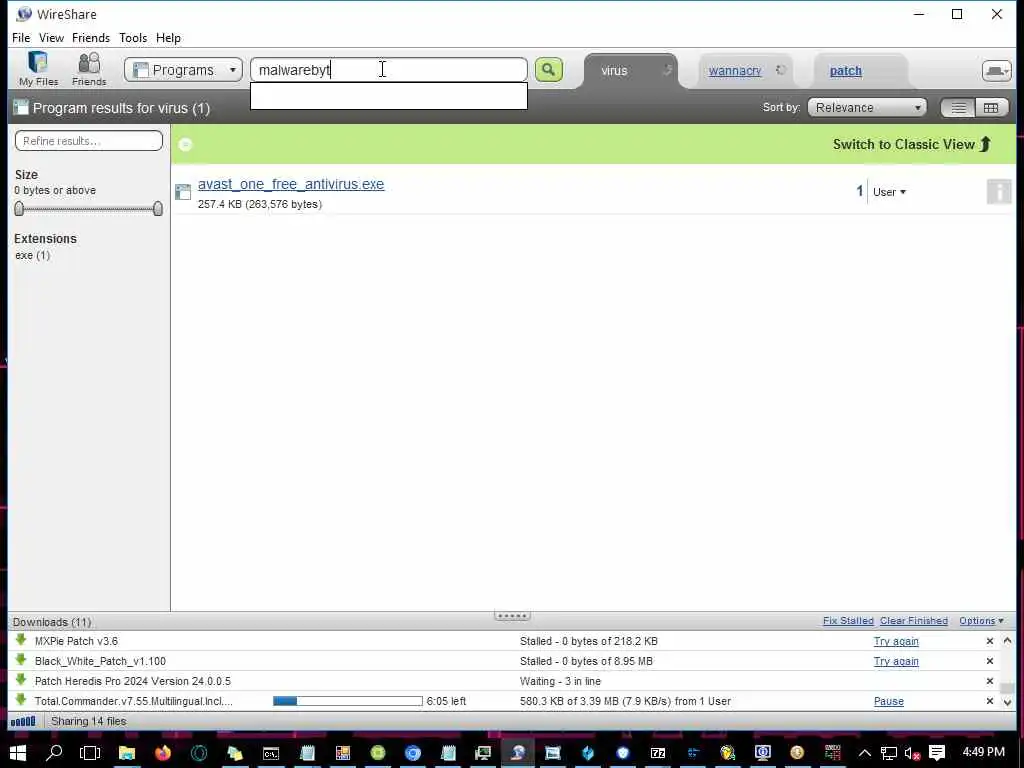Click the search text field containing malwarebyt
This screenshot has height=768, width=1024.
[389, 70]
